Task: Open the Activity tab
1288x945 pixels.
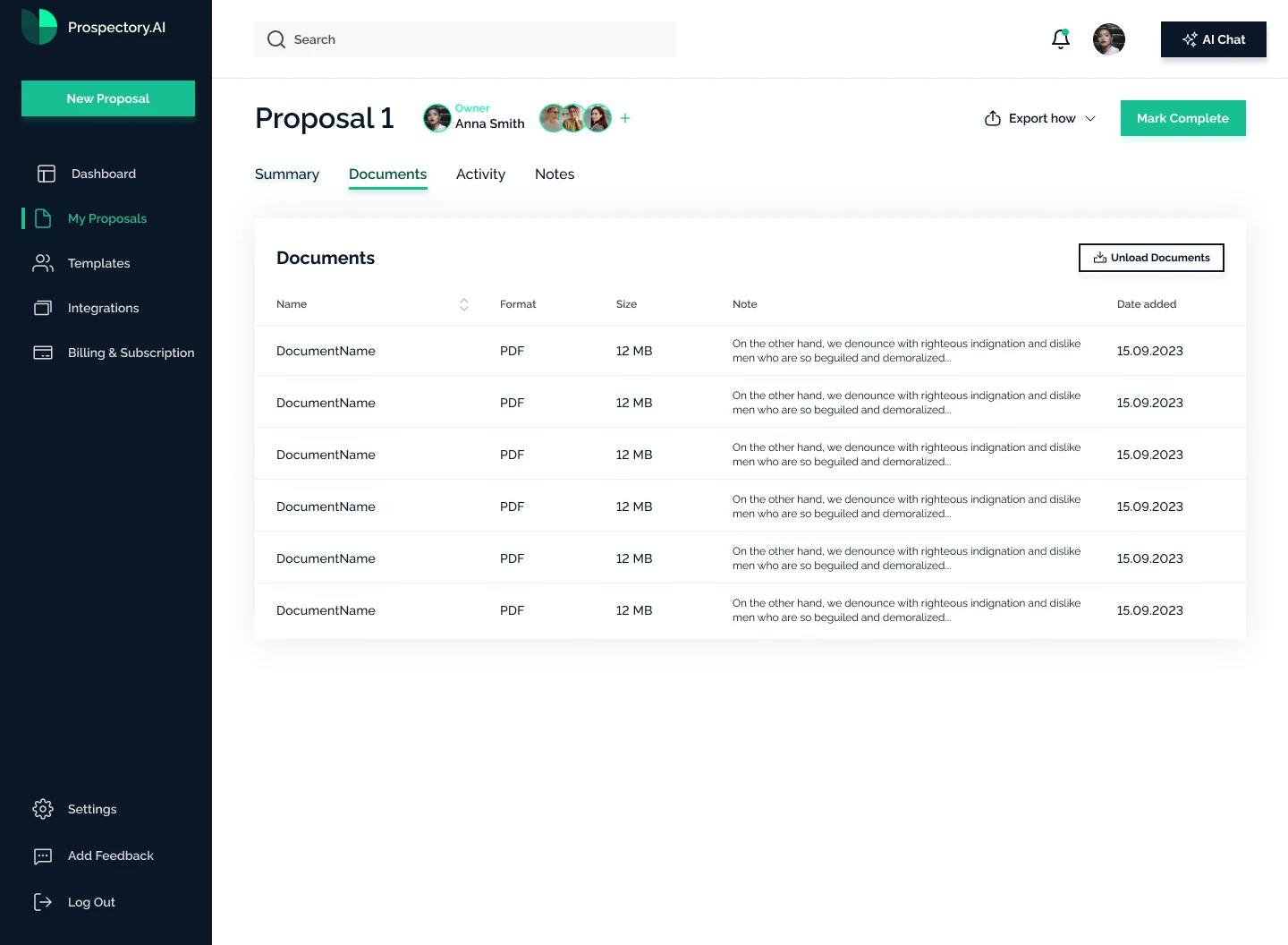Action: click(481, 175)
